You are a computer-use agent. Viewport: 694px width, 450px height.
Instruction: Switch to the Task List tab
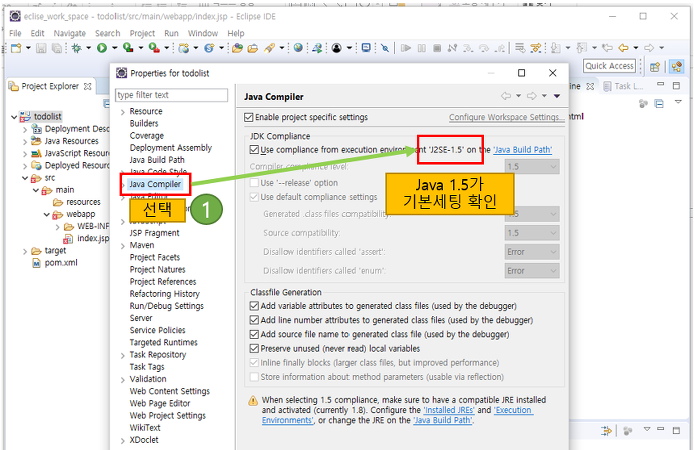(x=624, y=86)
